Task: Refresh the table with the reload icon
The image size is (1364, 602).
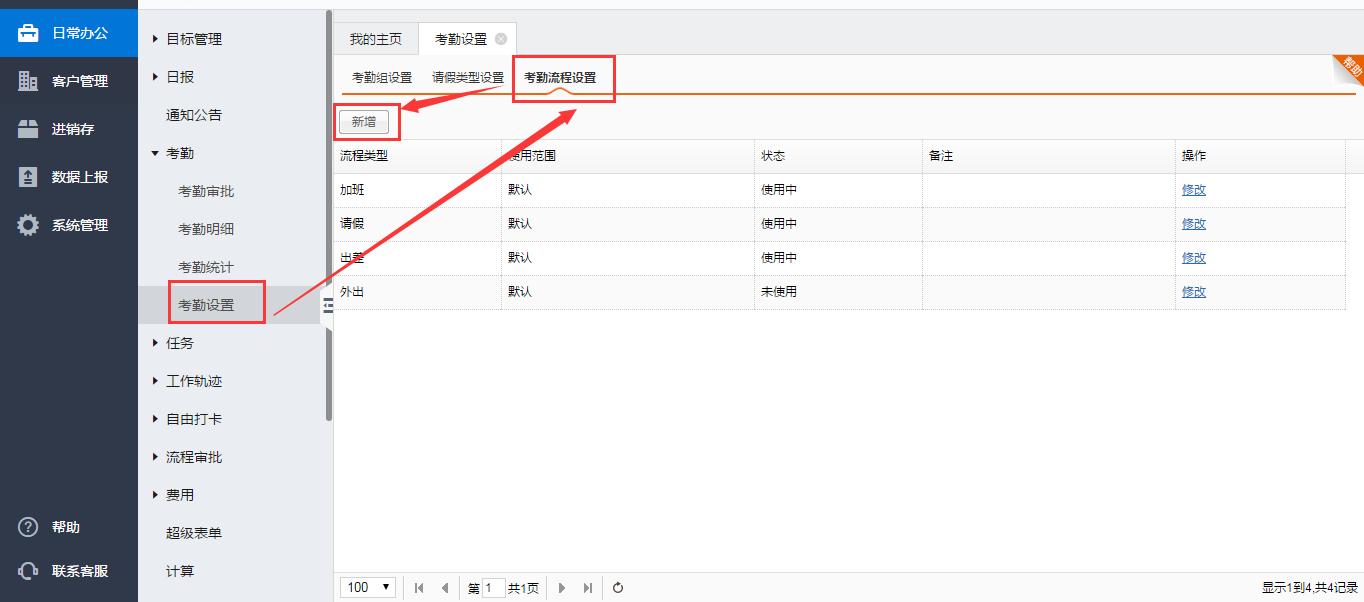Action: click(x=618, y=588)
